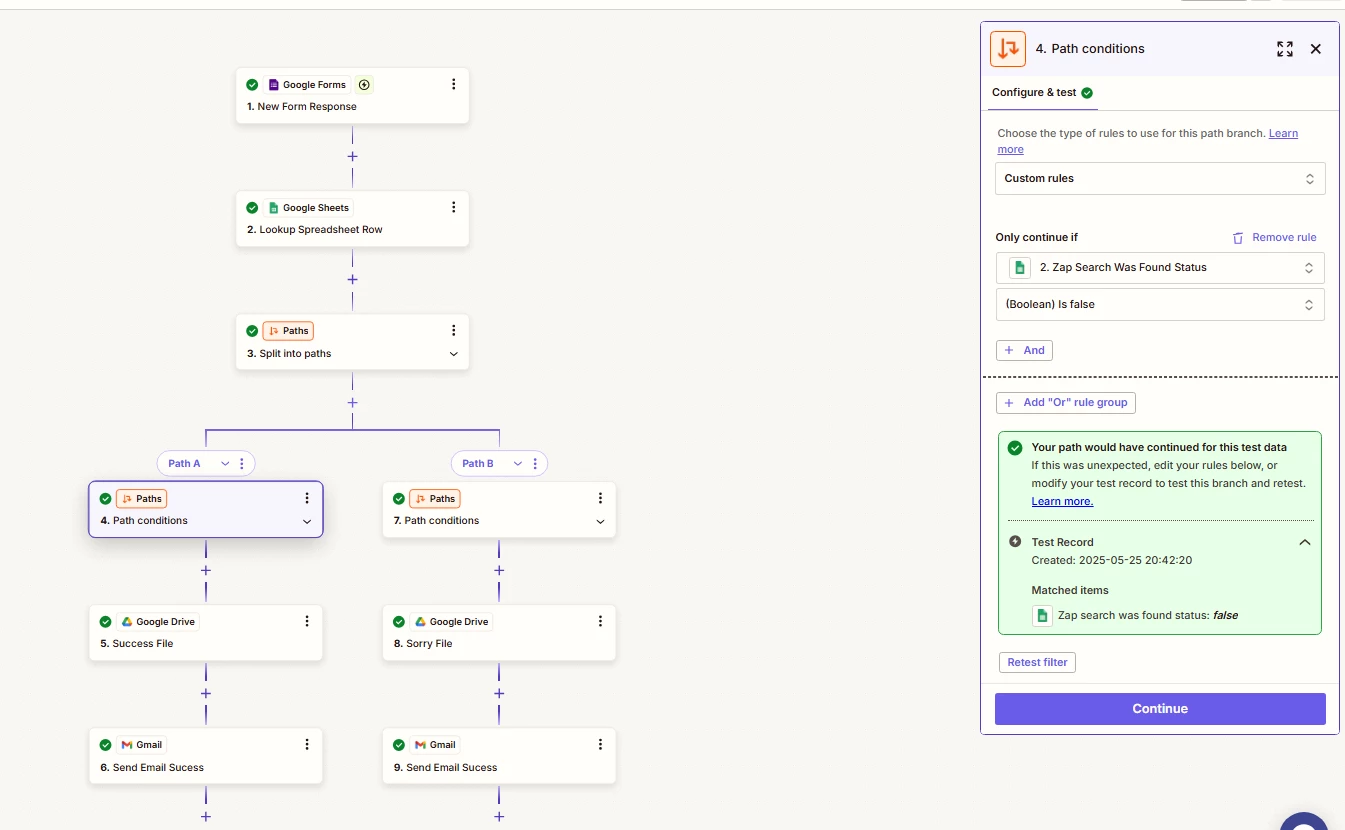Click the 4. Path conditions panel title
Image resolution: width=1345 pixels, height=830 pixels.
(1090, 48)
